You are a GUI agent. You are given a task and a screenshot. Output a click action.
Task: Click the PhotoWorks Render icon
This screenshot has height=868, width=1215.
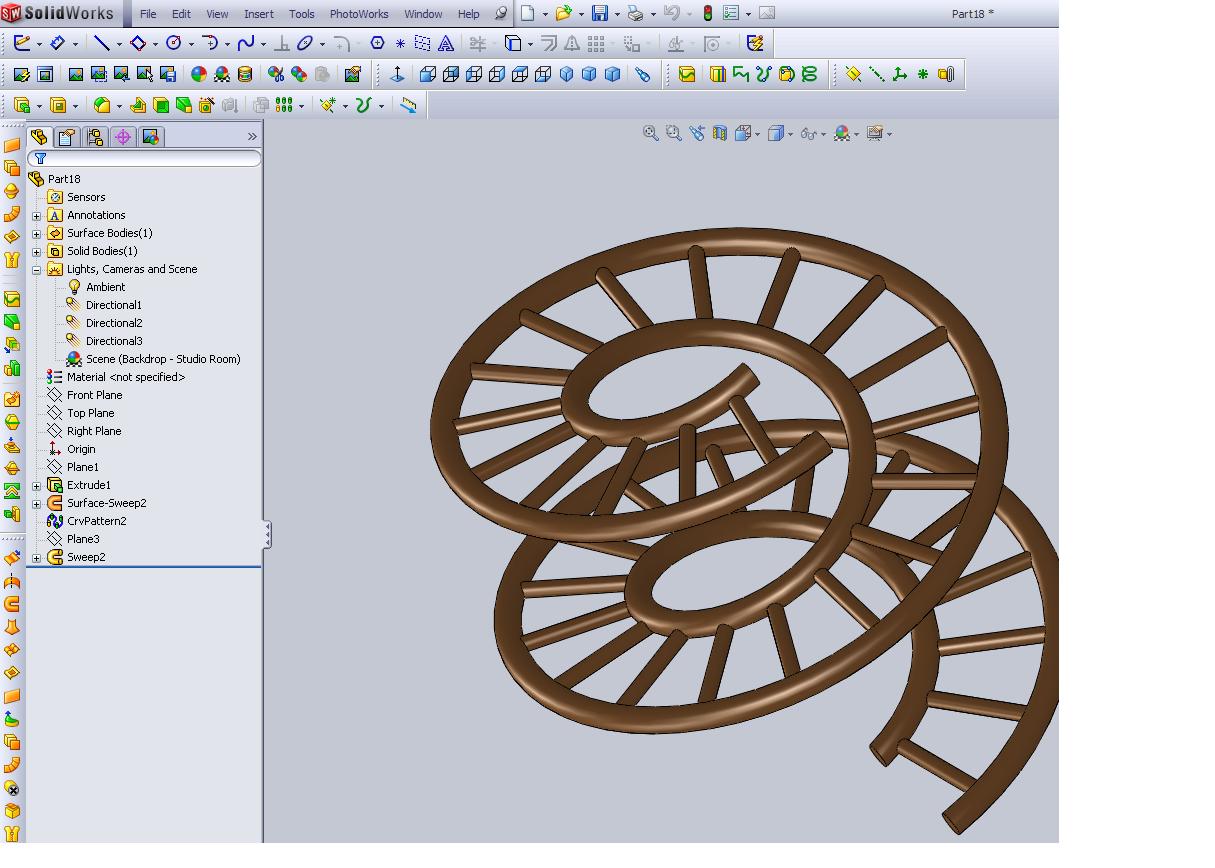pyautogui.click(x=76, y=74)
